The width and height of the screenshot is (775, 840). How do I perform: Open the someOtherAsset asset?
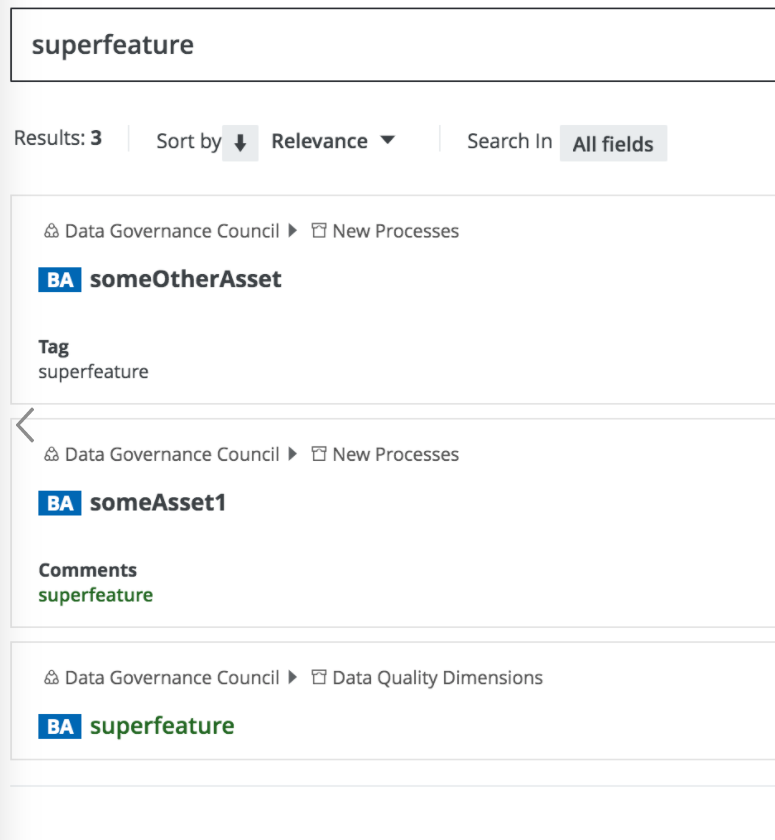185,279
